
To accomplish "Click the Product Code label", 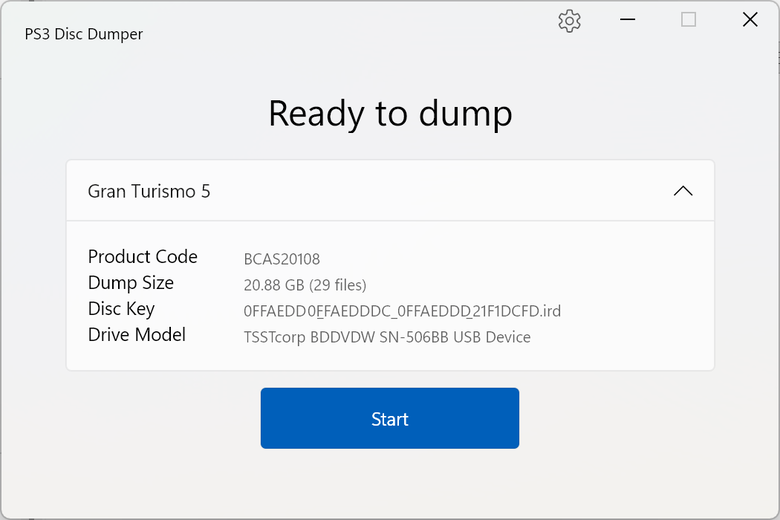I will tap(143, 257).
